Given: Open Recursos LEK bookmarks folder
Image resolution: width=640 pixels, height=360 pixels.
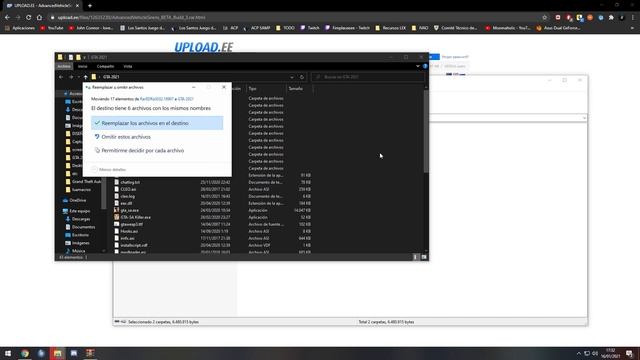Looking at the screenshot, I should 391,28.
